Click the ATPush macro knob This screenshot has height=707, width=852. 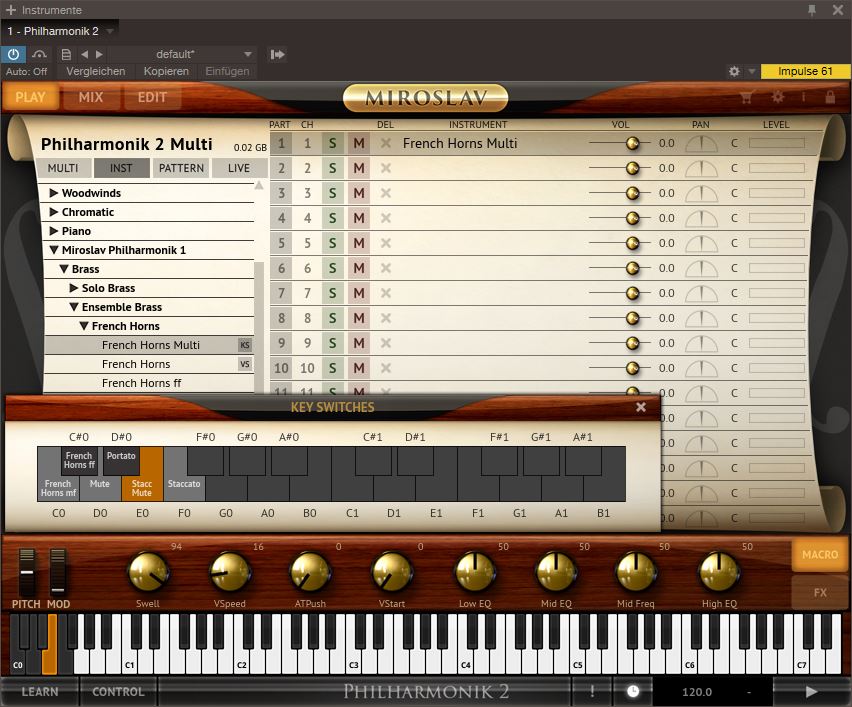(310, 572)
